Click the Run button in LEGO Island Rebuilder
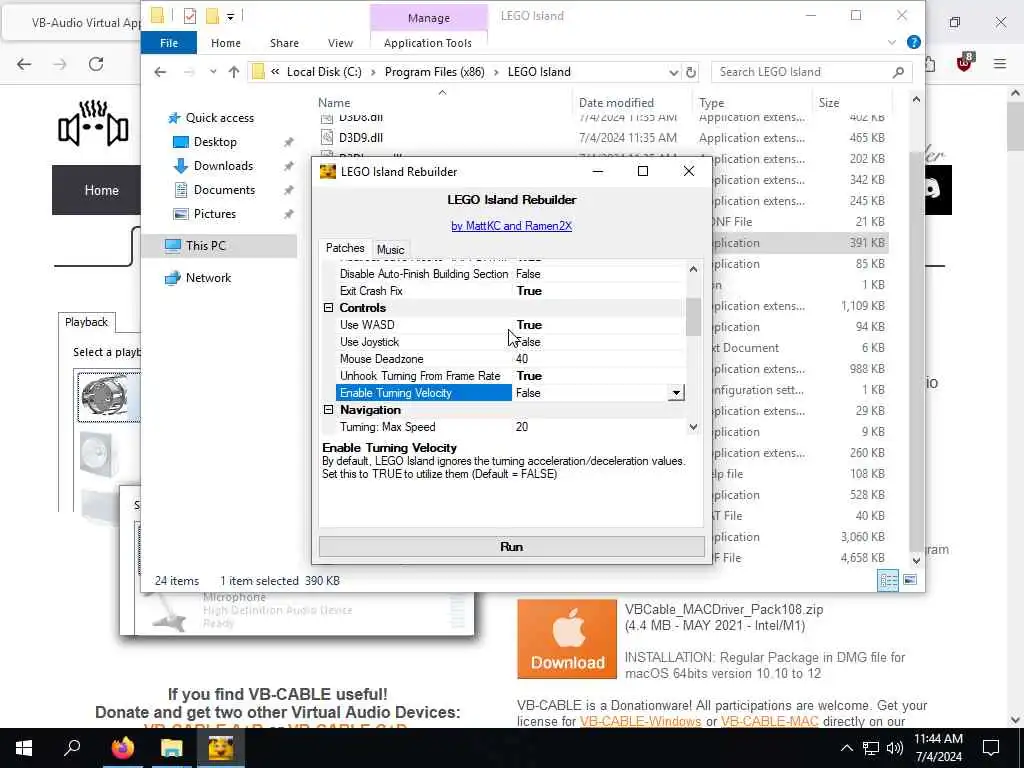 pyautogui.click(x=511, y=547)
